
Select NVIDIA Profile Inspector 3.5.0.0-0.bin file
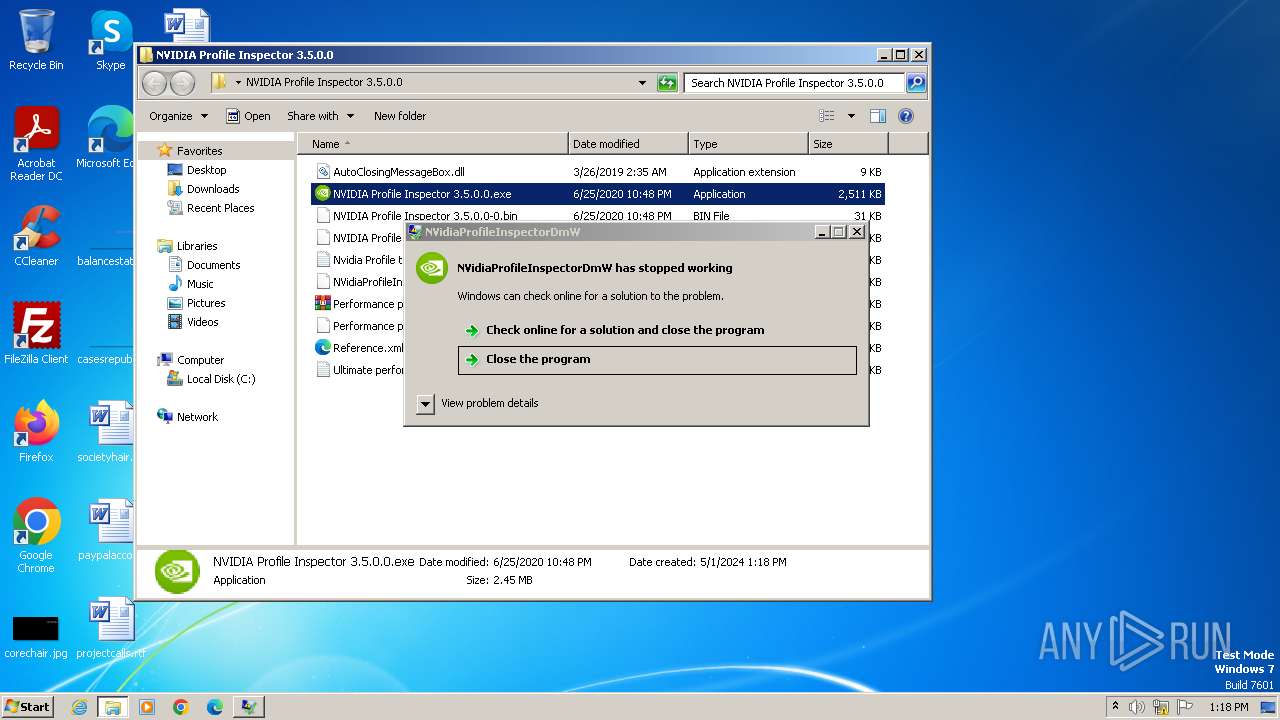598,216
